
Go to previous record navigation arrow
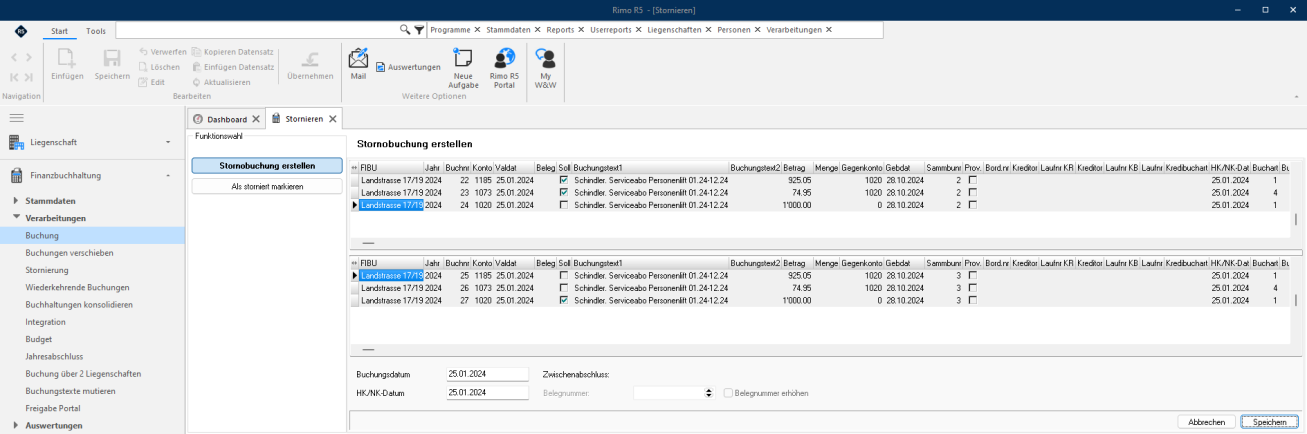click(x=15, y=58)
